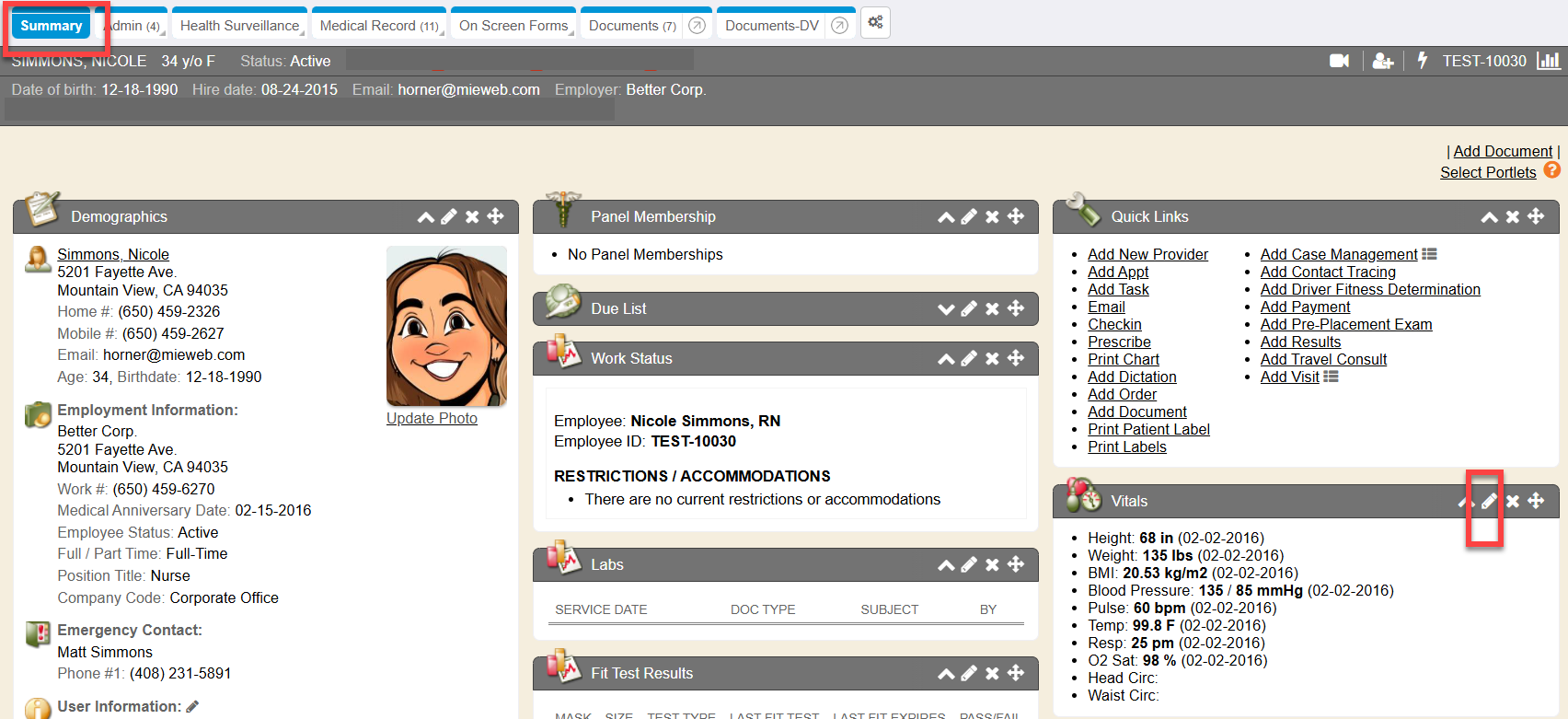Click the gear settings icon after tabs
Screen dimensions: 1568x719
pos(875,23)
